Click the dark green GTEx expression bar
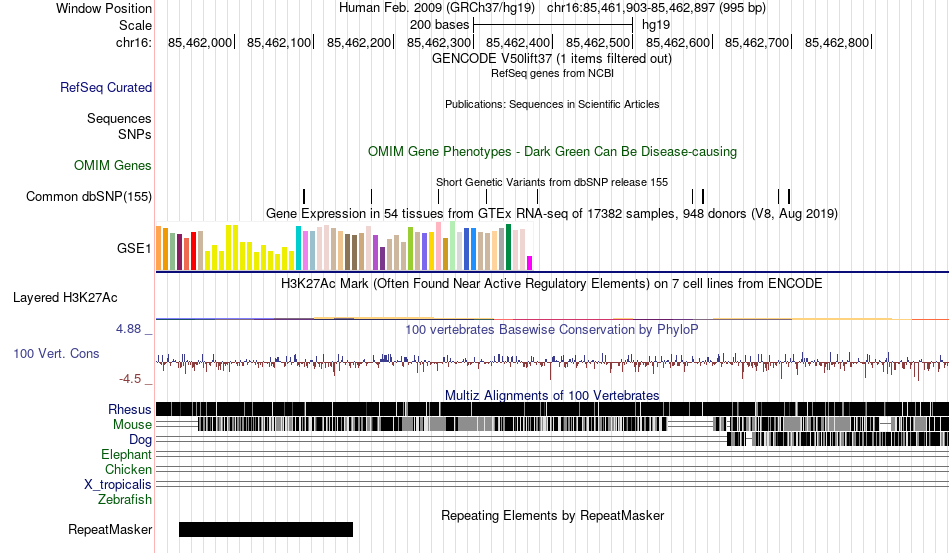 [508, 247]
